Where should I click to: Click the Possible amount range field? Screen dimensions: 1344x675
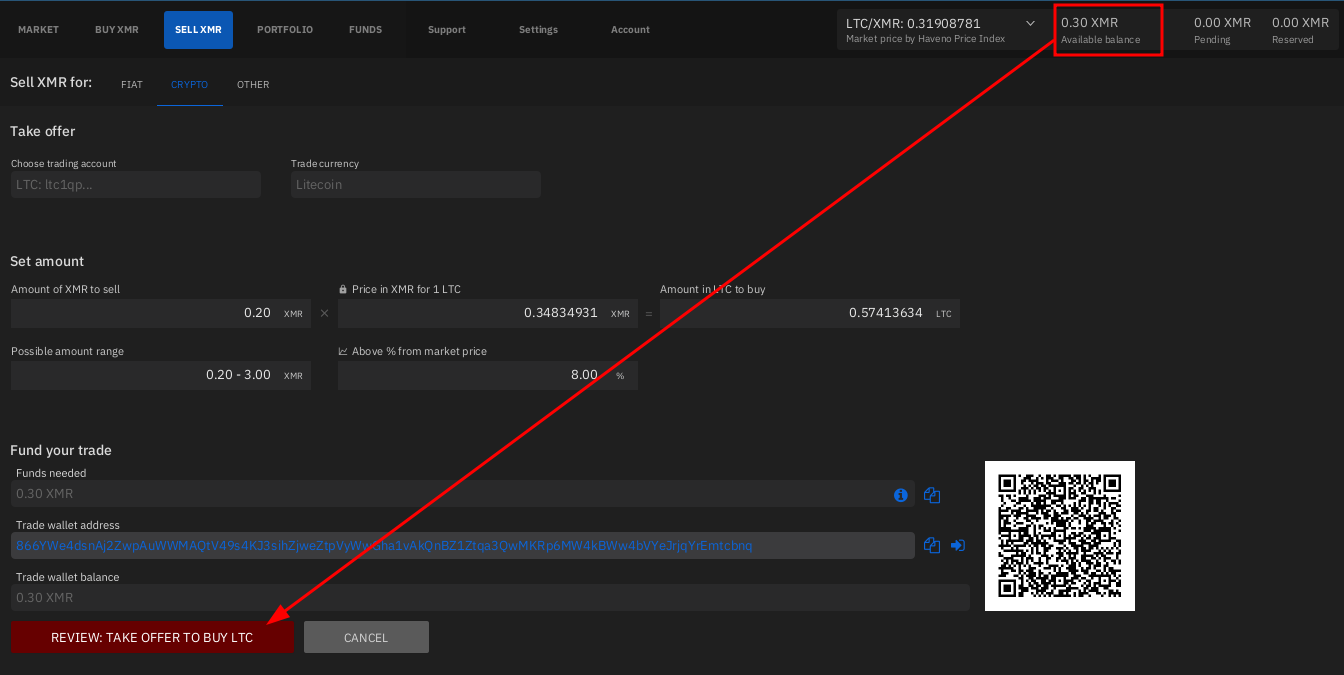(161, 375)
